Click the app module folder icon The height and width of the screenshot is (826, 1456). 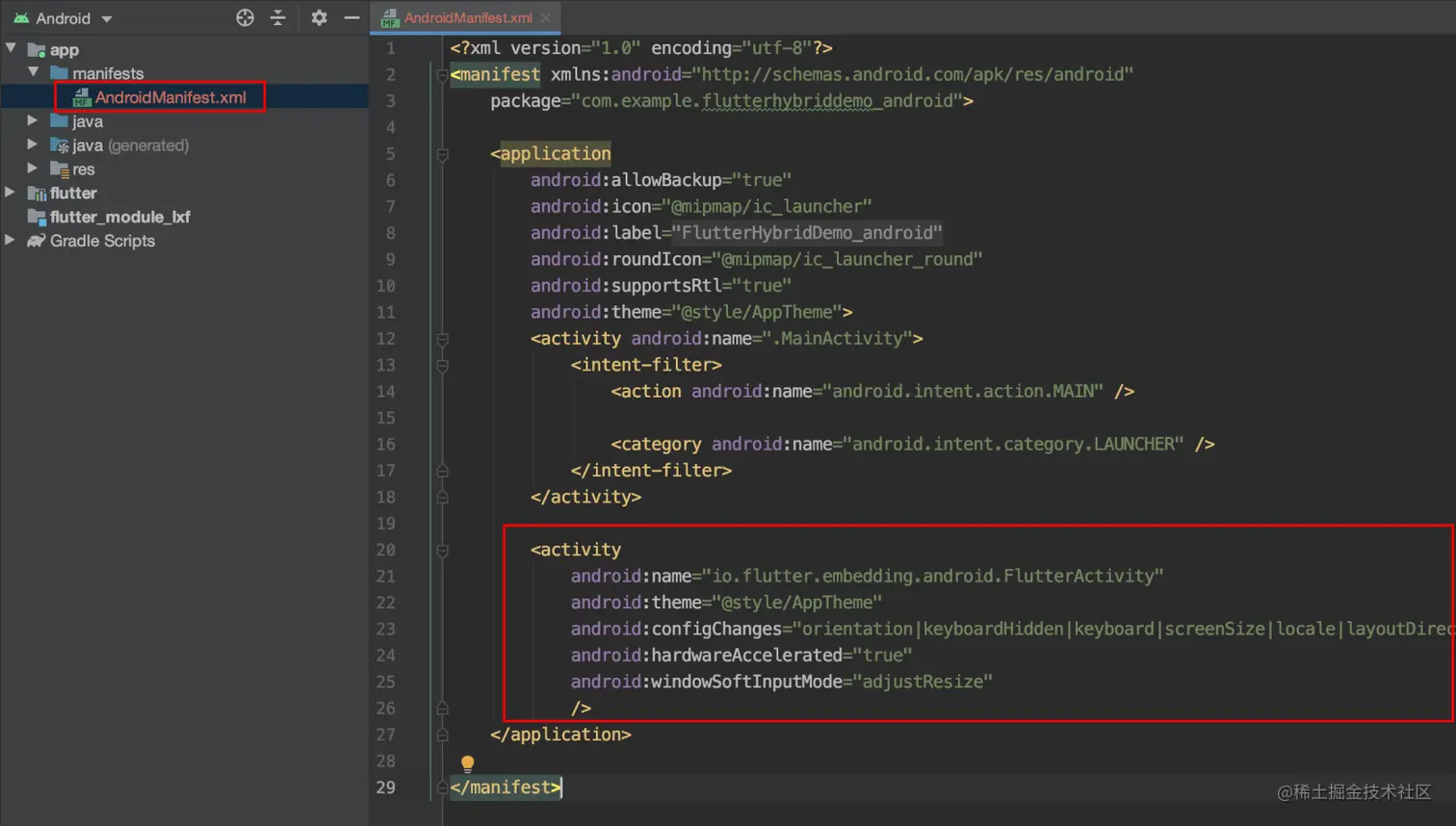37,49
